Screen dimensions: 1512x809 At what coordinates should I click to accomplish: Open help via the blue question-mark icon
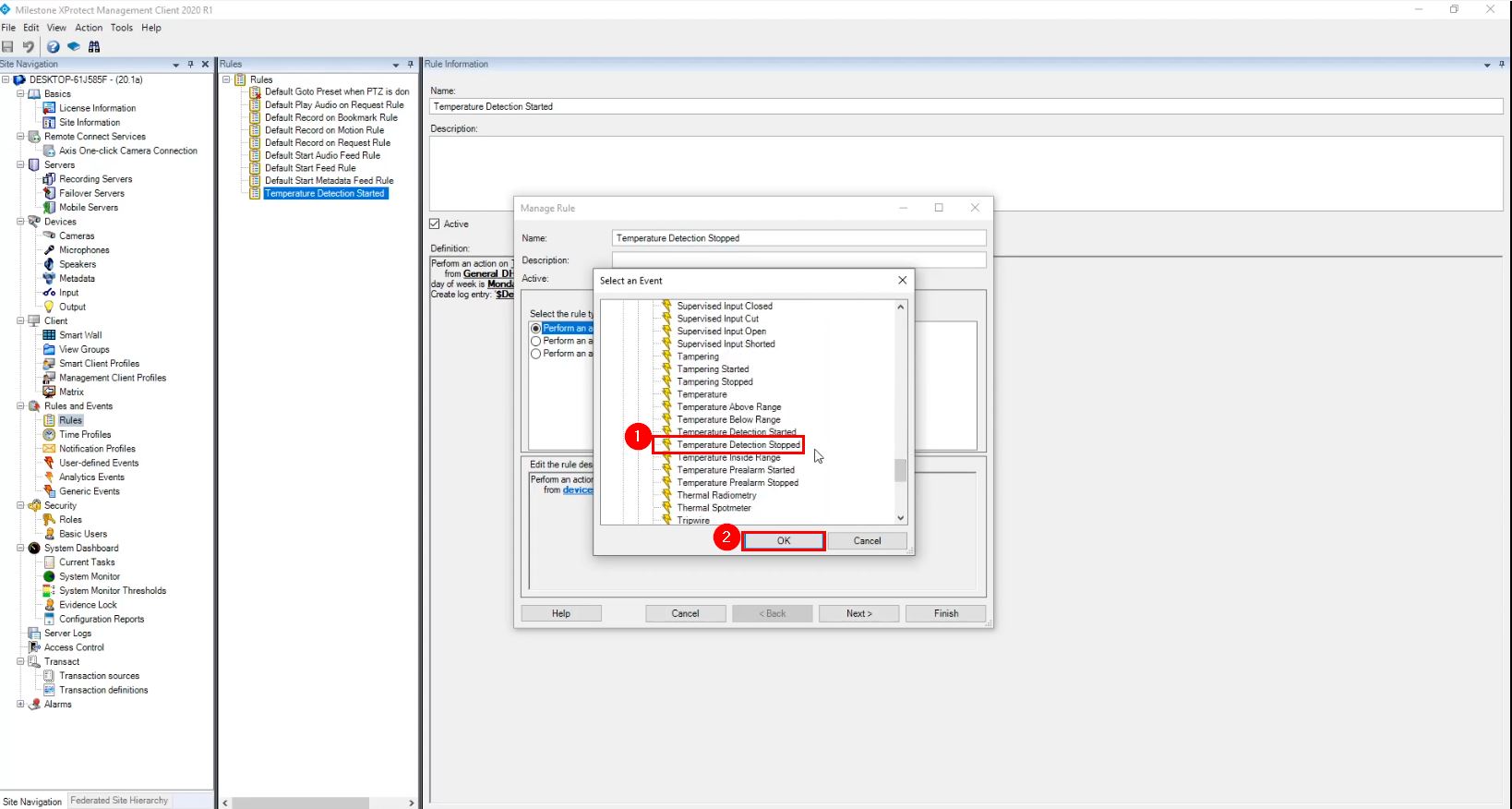pos(54,46)
